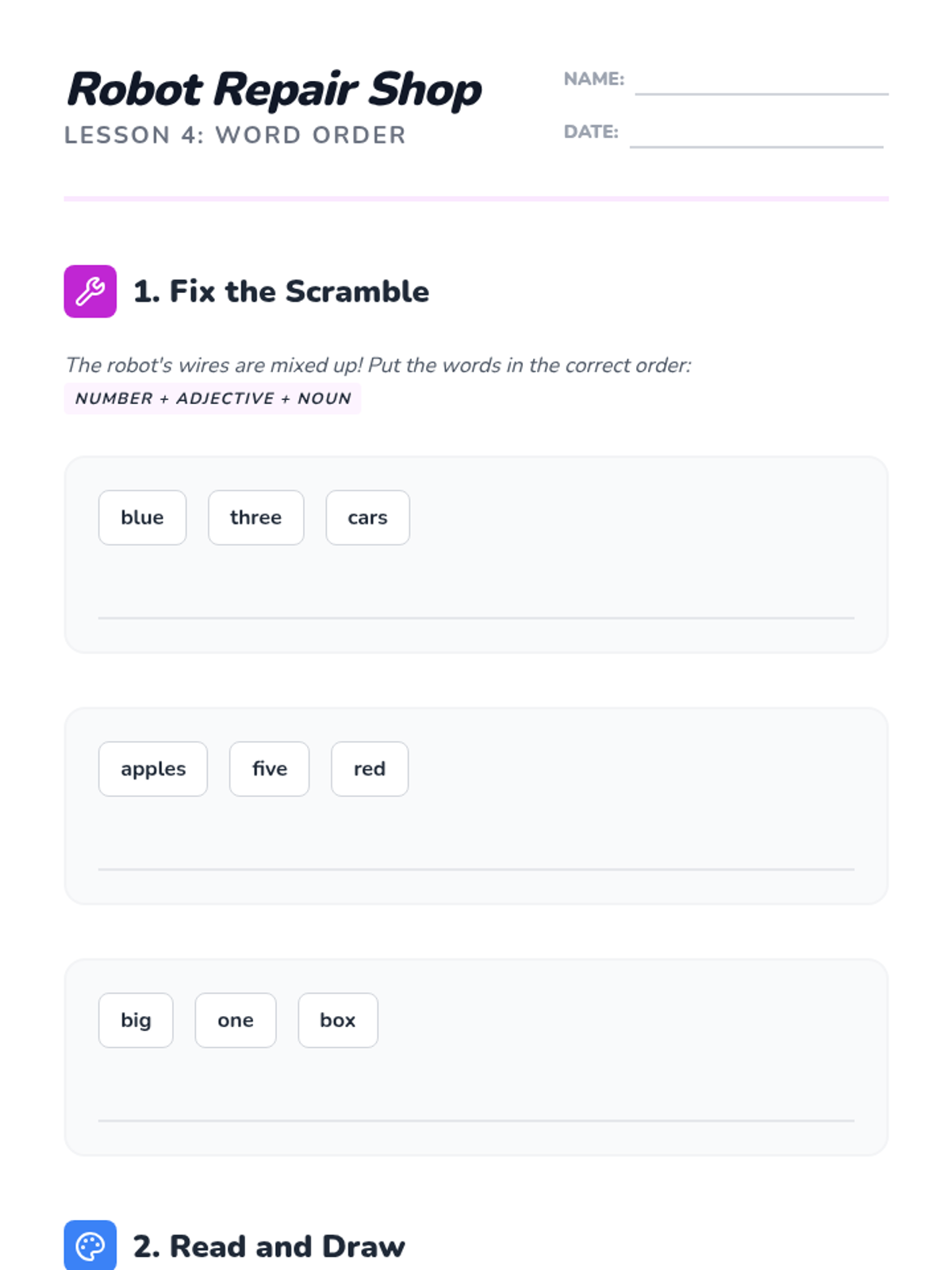Click the blue palette icon
This screenshot has height=1270, width=952.
click(90, 1245)
